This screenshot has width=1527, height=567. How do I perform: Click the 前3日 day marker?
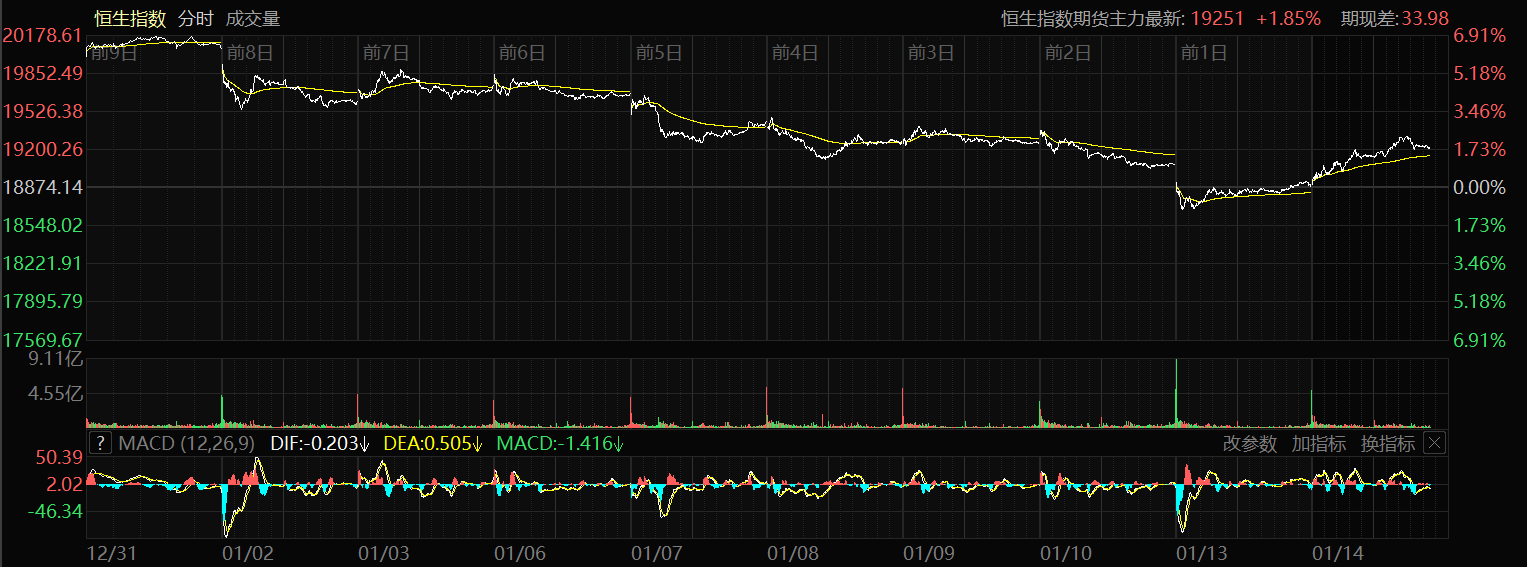931,53
